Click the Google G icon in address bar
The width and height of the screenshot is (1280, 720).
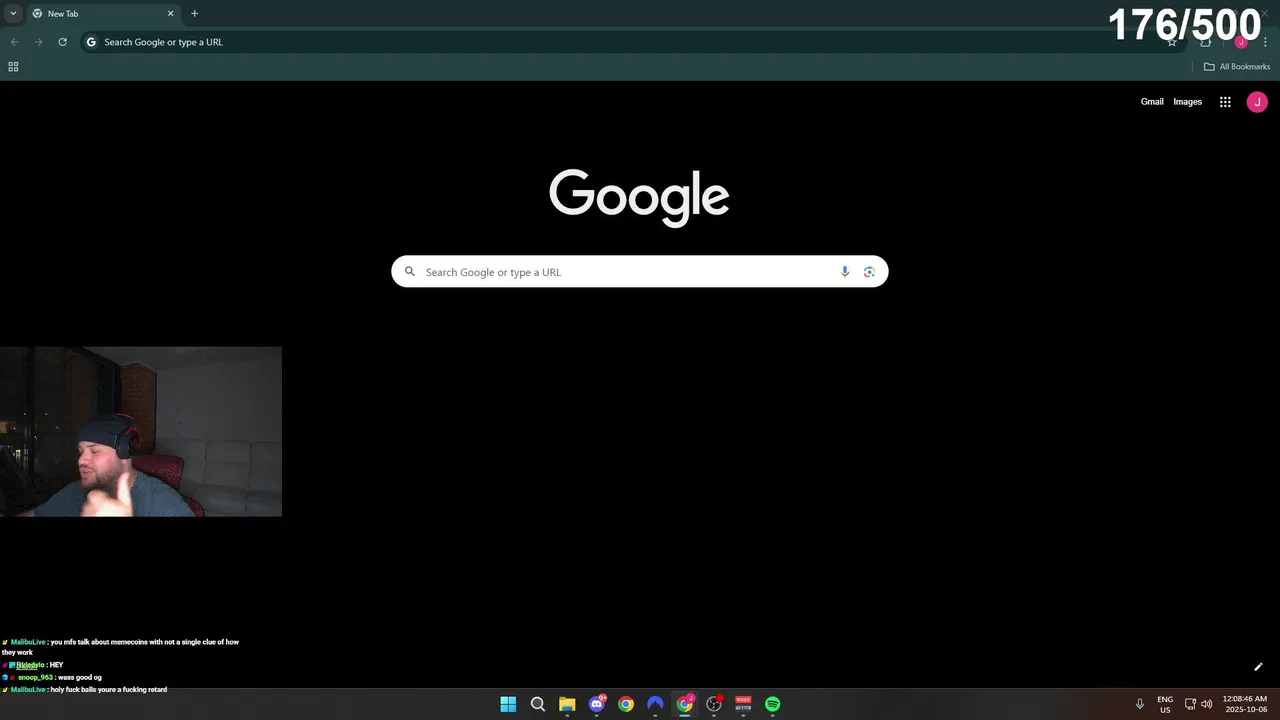click(x=91, y=42)
